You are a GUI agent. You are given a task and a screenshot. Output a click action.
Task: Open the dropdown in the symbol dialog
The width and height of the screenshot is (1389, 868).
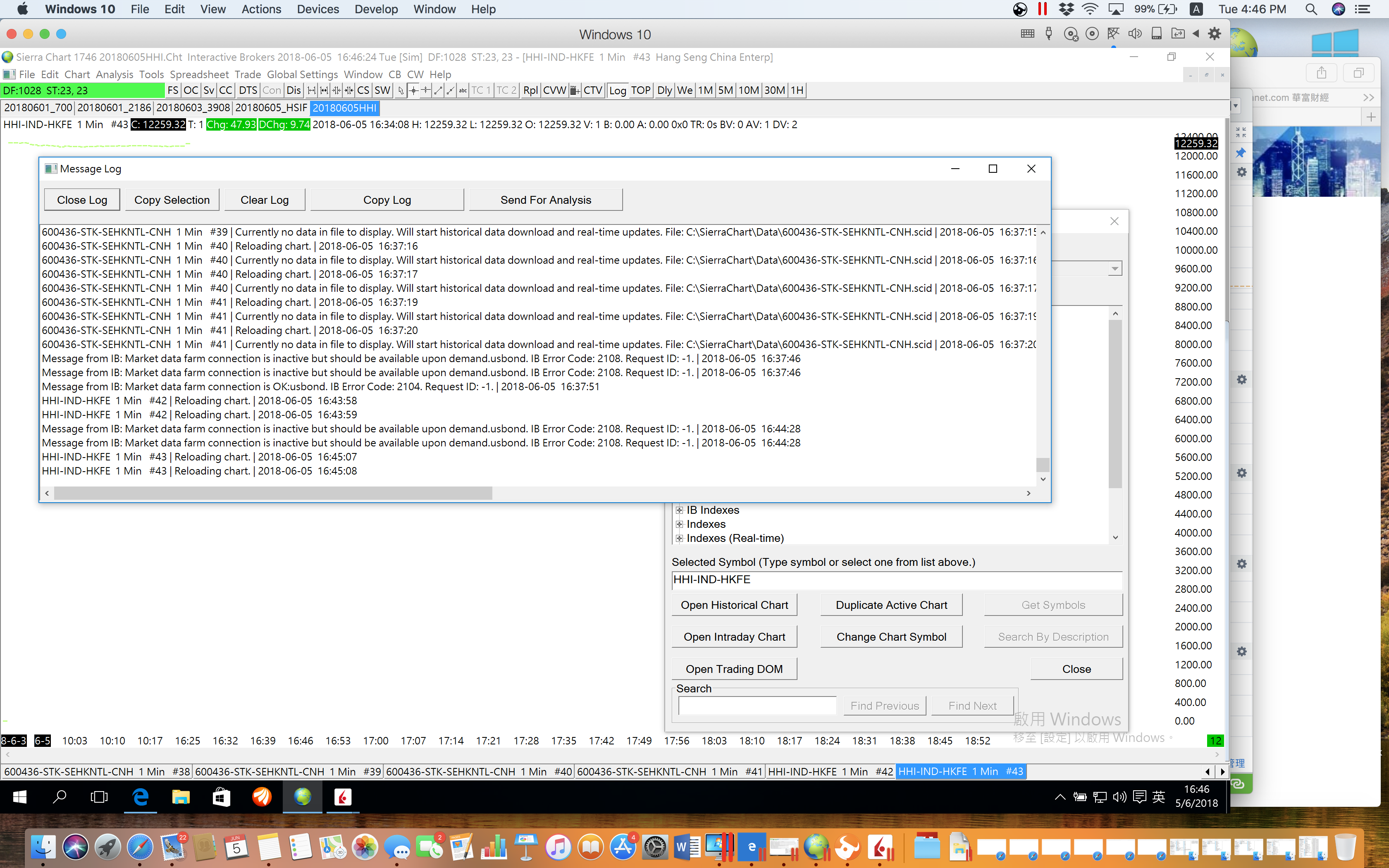coord(1114,269)
